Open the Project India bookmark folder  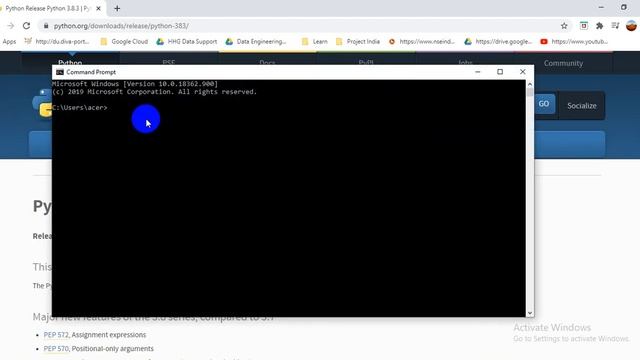358,42
